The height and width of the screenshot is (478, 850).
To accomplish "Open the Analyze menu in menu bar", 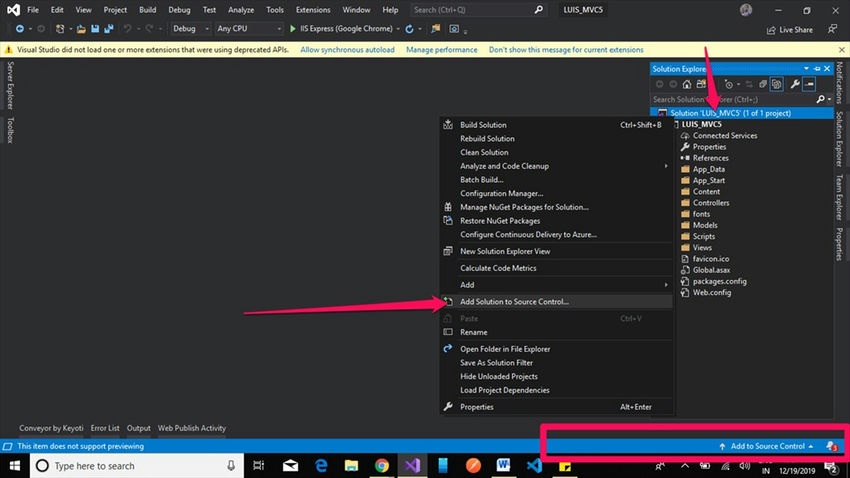I will 241,10.
